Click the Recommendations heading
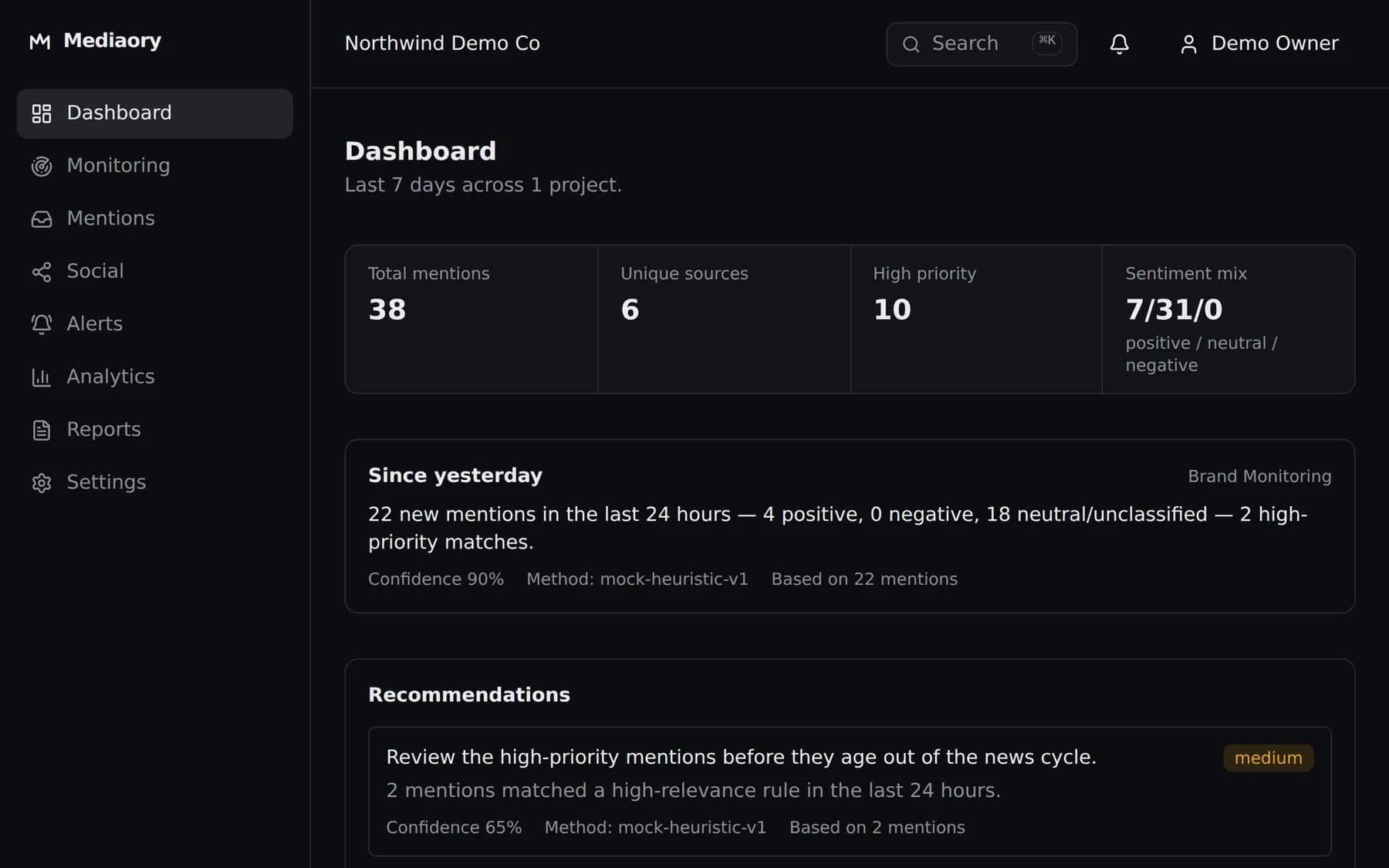 coord(469,694)
